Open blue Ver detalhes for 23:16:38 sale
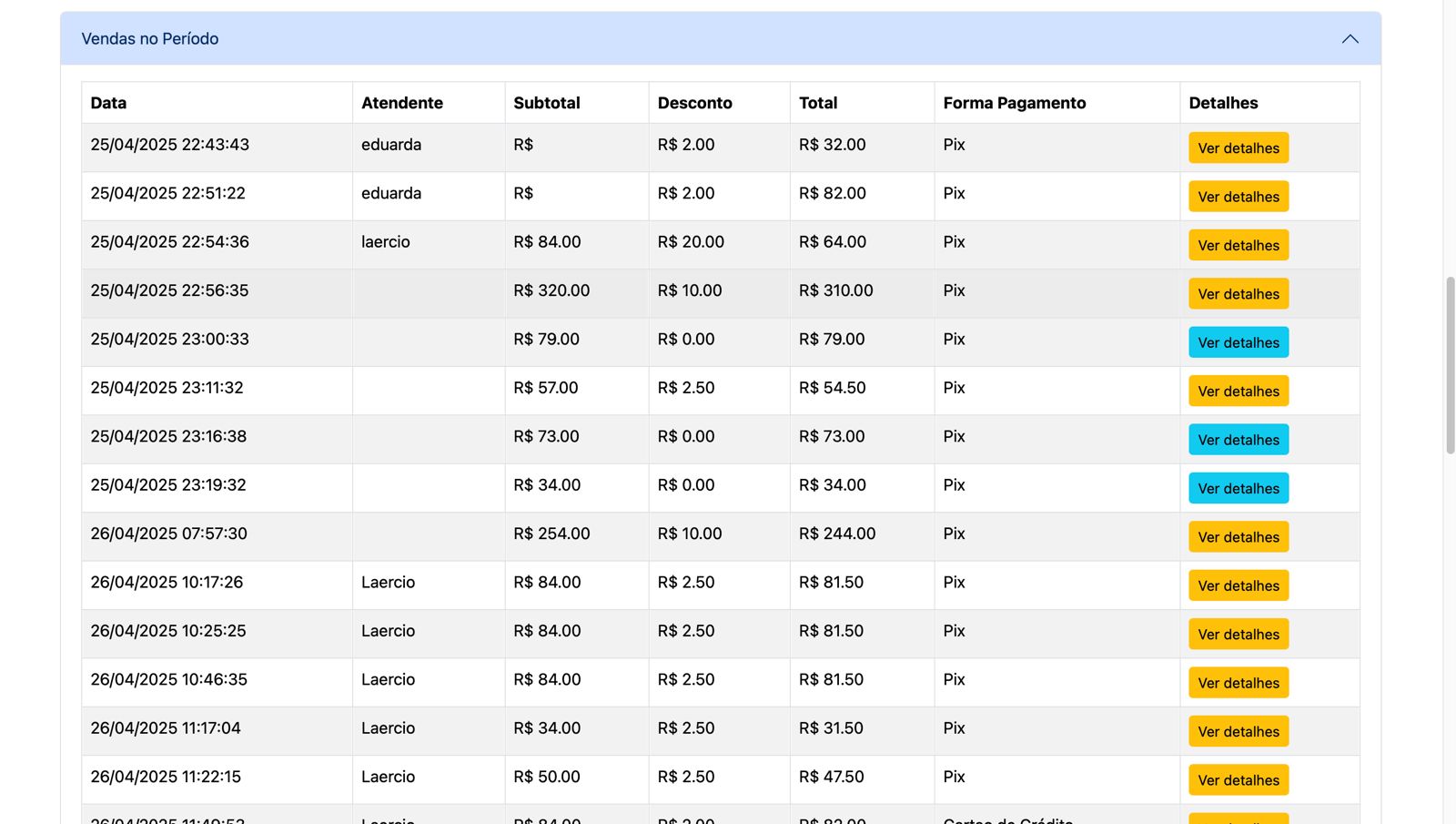Image resolution: width=1456 pixels, height=824 pixels. click(x=1238, y=440)
